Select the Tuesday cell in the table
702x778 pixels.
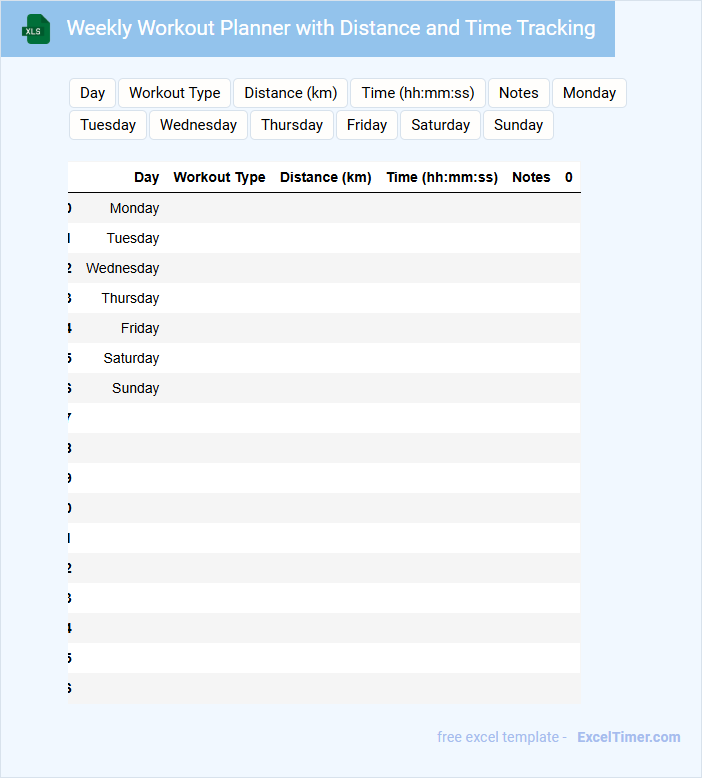click(133, 238)
